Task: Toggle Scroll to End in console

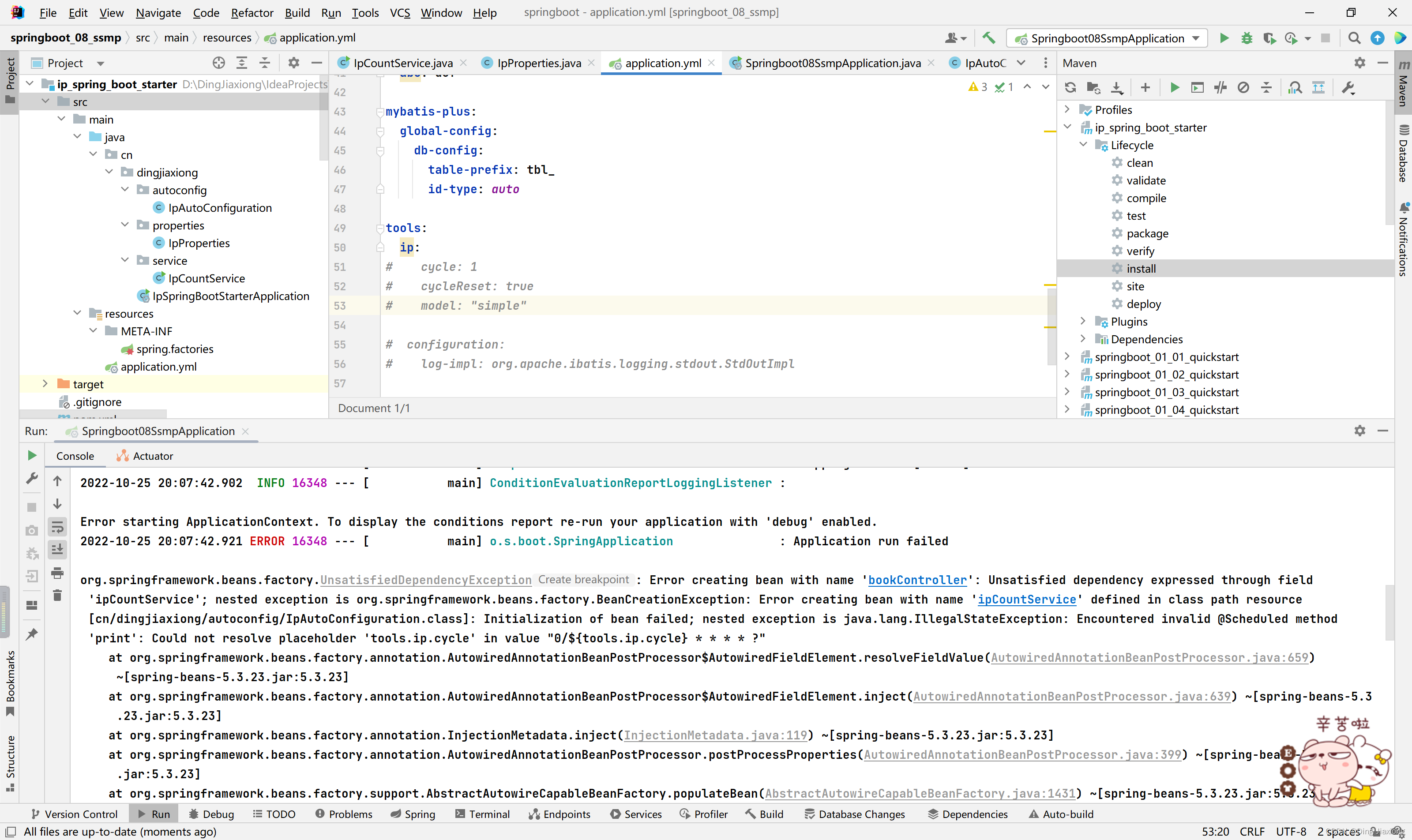Action: [57, 550]
